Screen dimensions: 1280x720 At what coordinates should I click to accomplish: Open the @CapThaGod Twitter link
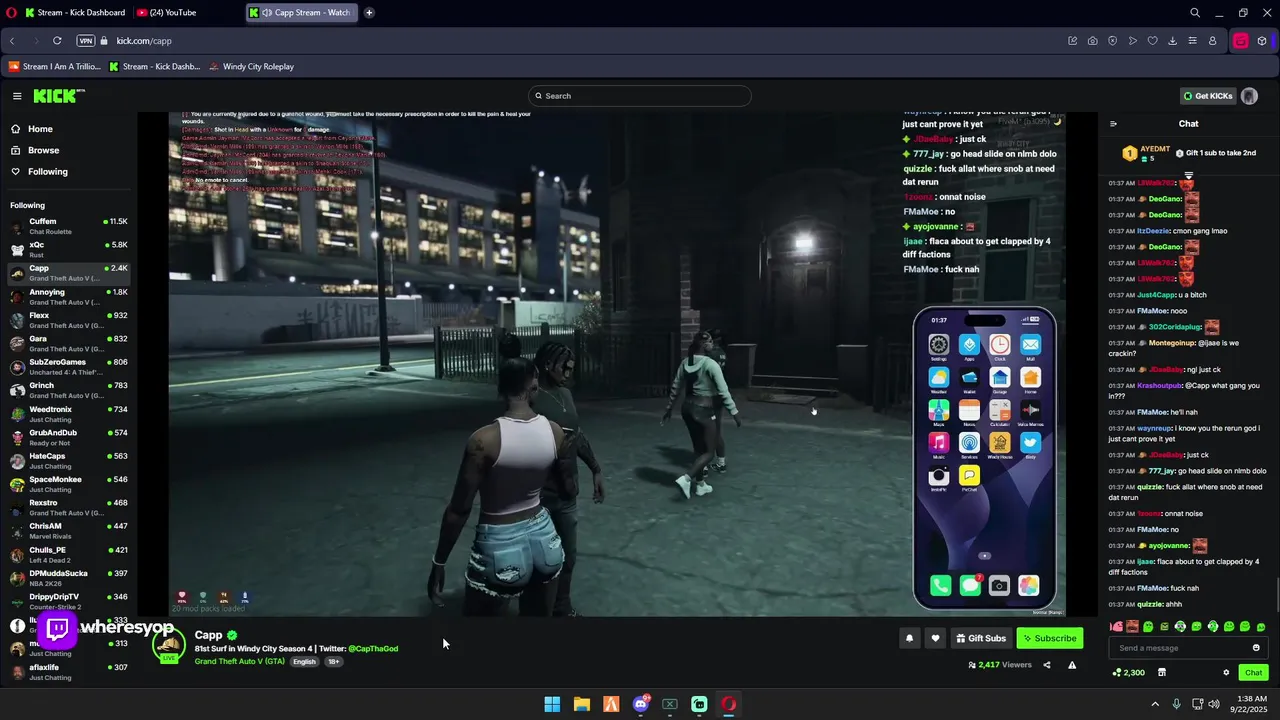(x=373, y=649)
